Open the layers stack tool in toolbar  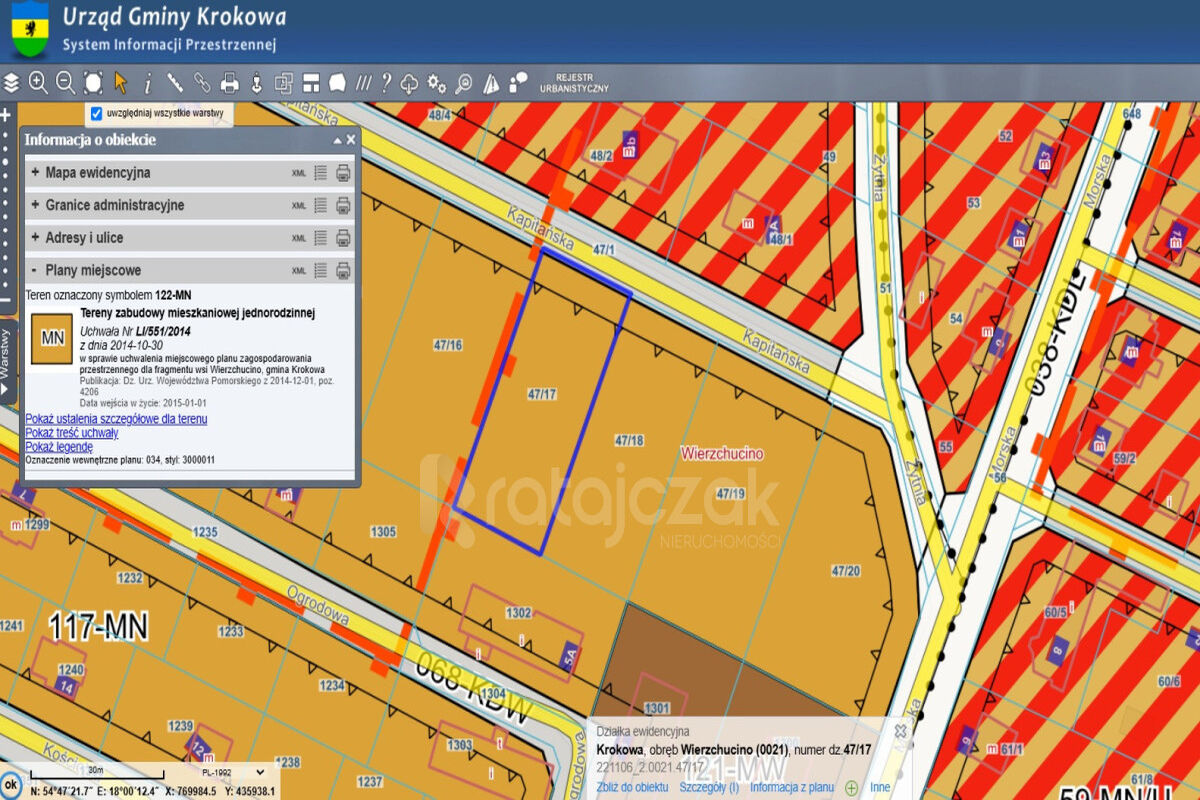tap(11, 82)
